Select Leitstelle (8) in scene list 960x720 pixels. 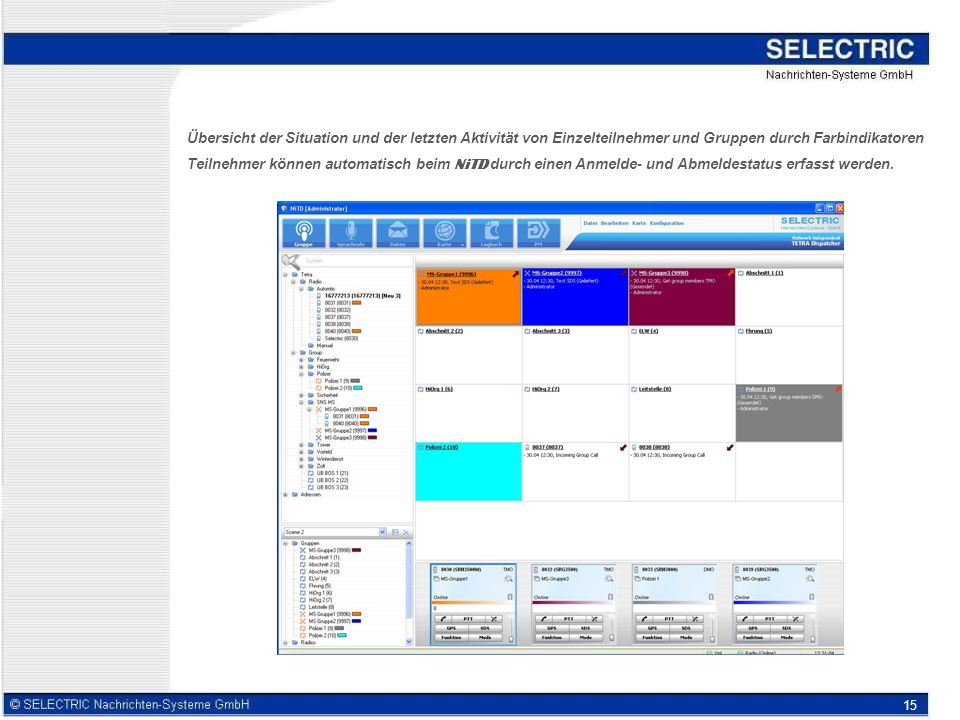pos(321,607)
